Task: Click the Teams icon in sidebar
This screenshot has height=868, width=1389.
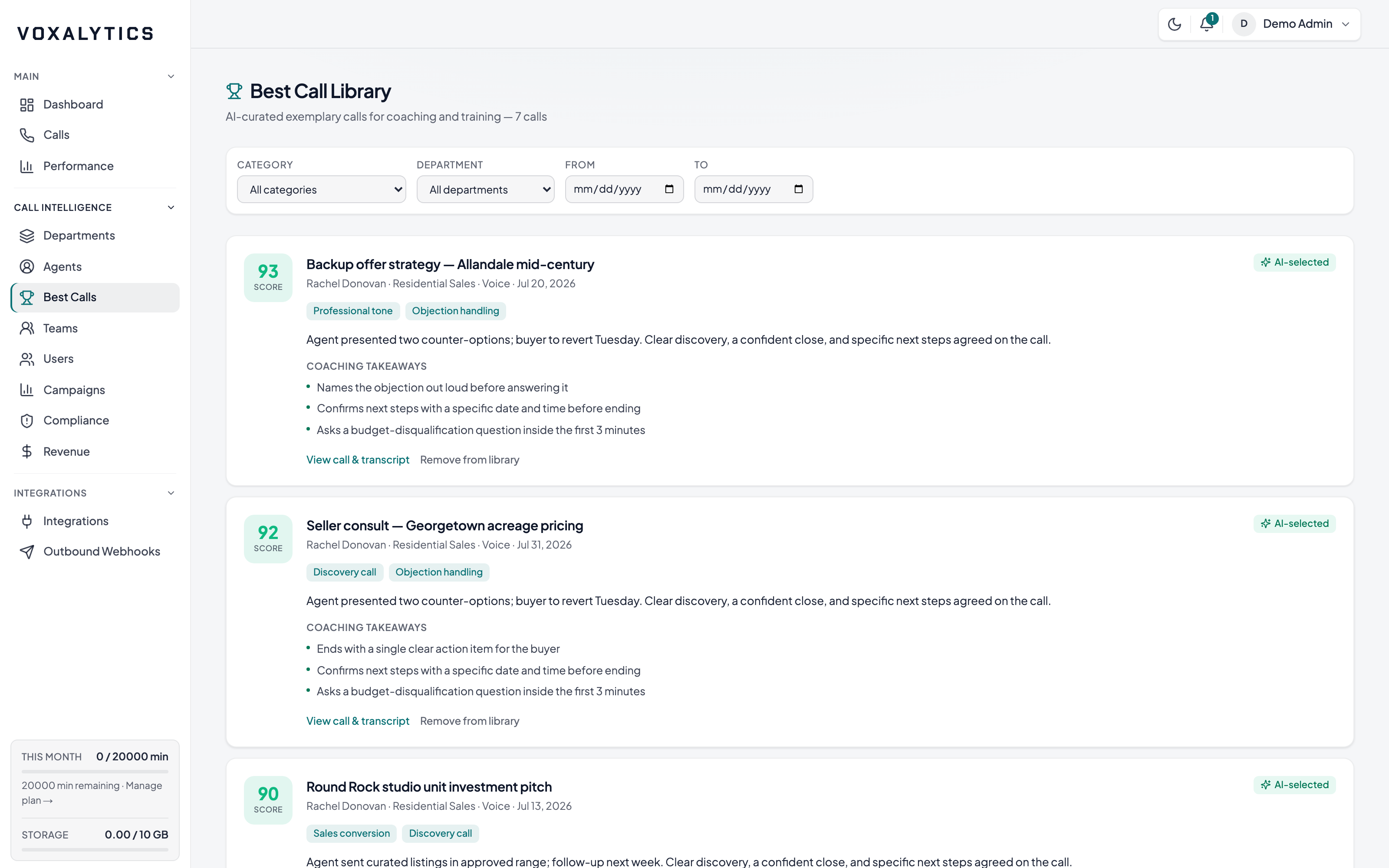Action: click(27, 329)
